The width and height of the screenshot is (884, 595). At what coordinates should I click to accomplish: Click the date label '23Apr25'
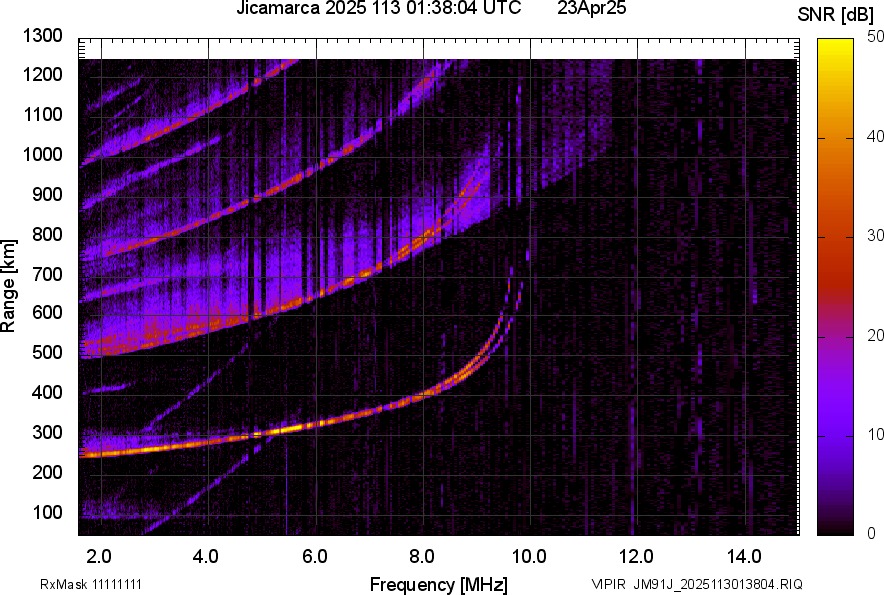(x=591, y=8)
